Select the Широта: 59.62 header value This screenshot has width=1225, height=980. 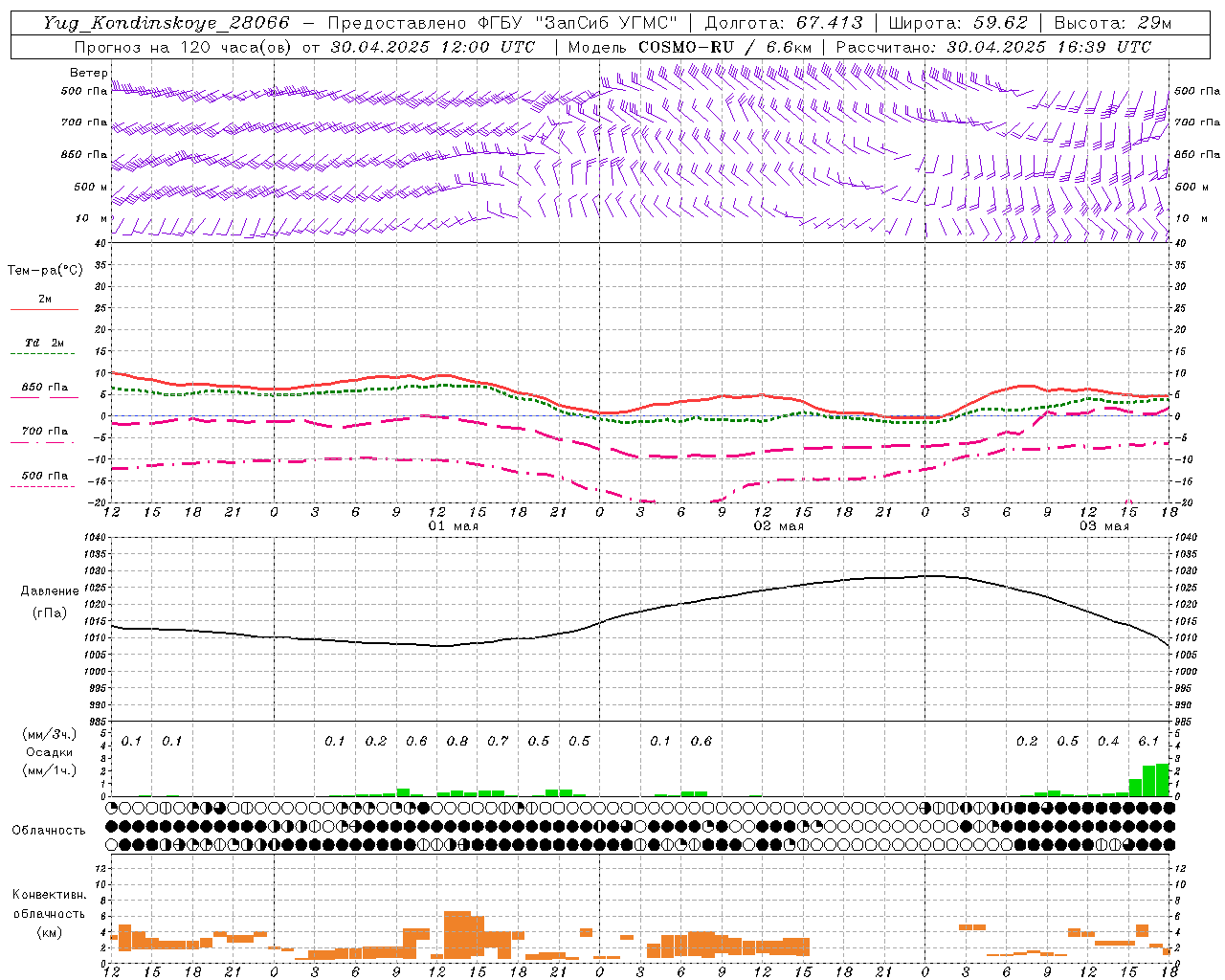958,23
